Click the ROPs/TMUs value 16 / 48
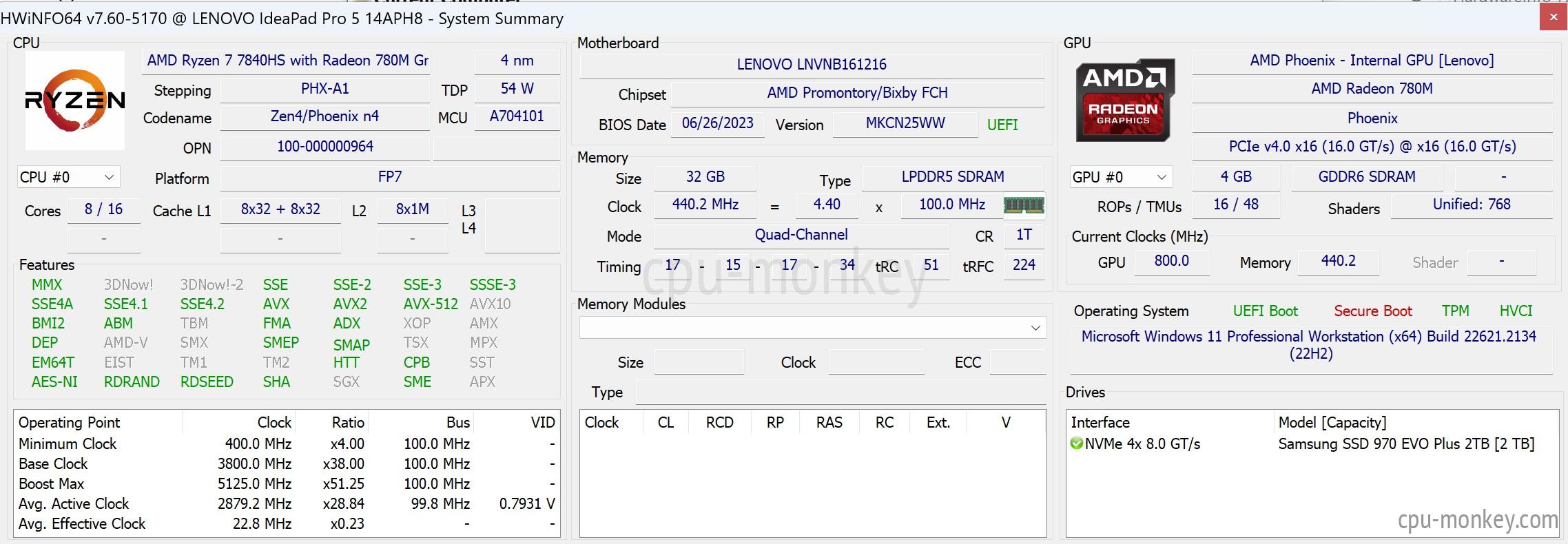Image resolution: width=1568 pixels, height=544 pixels. pyautogui.click(x=1237, y=205)
